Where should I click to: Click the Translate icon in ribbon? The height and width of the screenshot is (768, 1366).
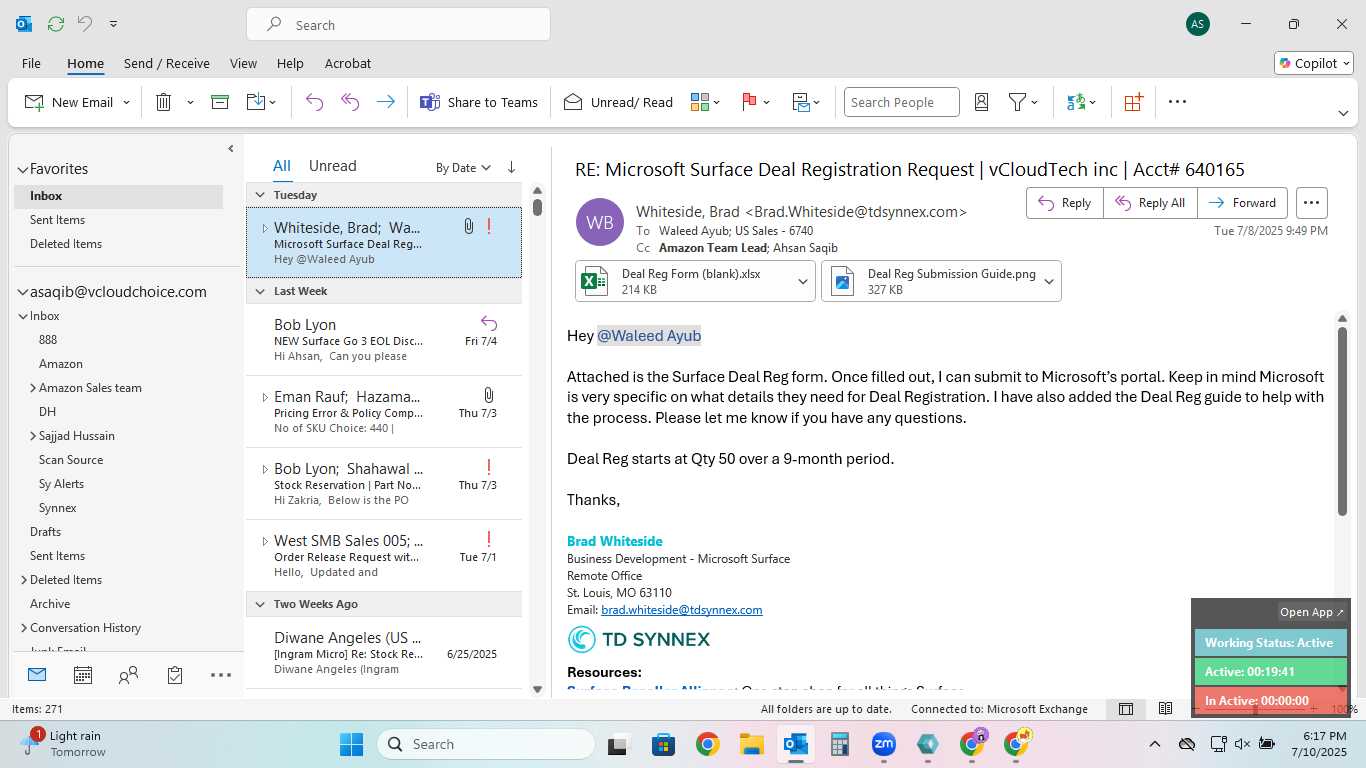(x=1076, y=102)
